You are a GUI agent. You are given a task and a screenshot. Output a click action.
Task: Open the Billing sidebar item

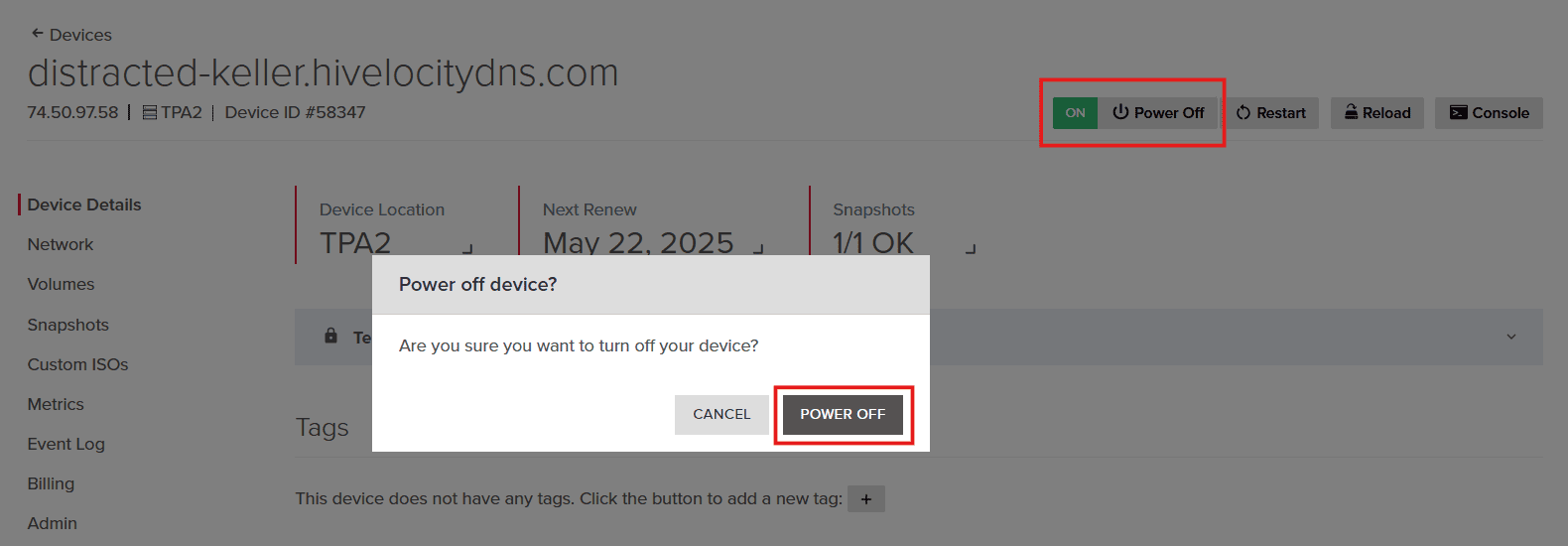[x=52, y=483]
